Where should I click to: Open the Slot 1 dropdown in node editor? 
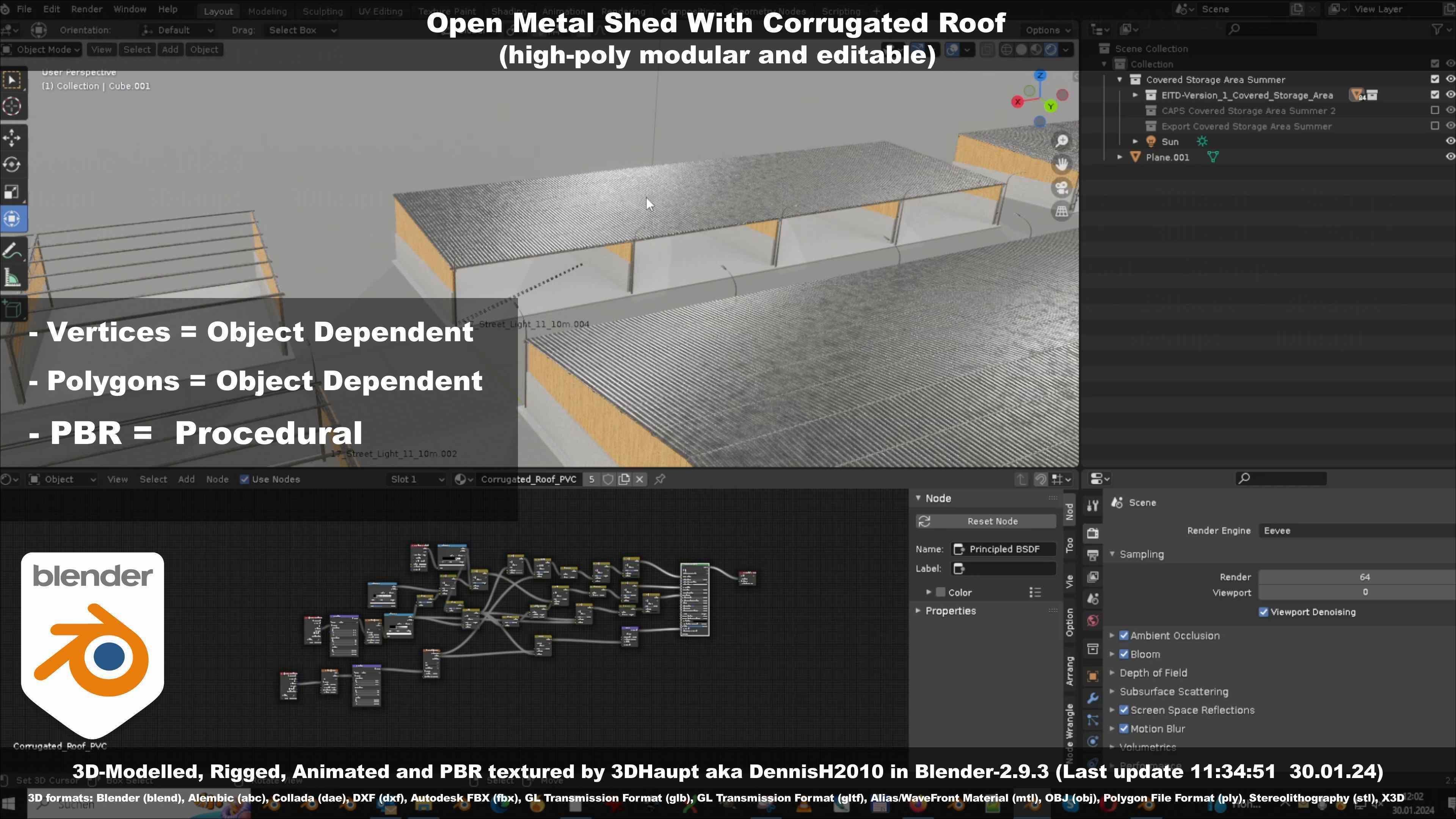[417, 479]
